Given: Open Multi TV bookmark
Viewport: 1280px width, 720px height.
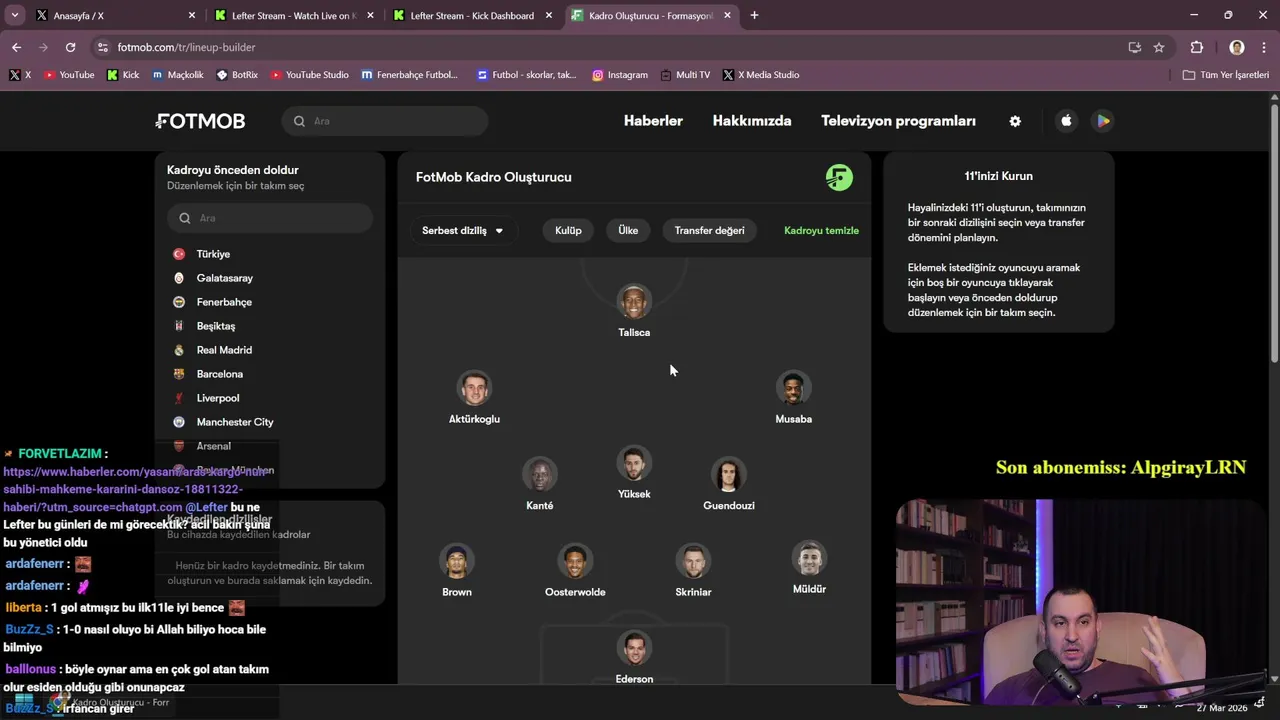Looking at the screenshot, I should [685, 75].
